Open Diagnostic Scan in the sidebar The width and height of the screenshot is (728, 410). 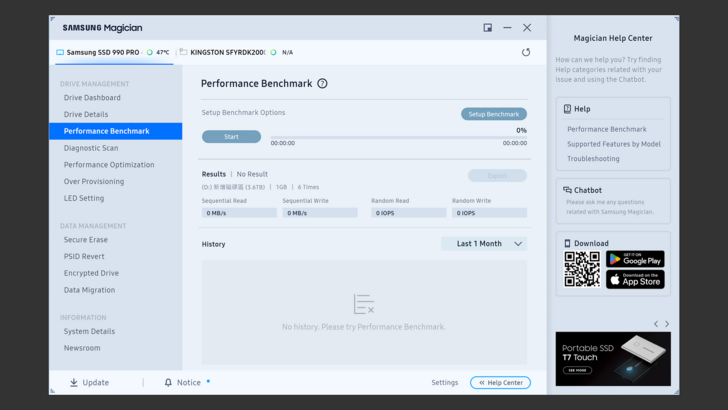pos(91,148)
